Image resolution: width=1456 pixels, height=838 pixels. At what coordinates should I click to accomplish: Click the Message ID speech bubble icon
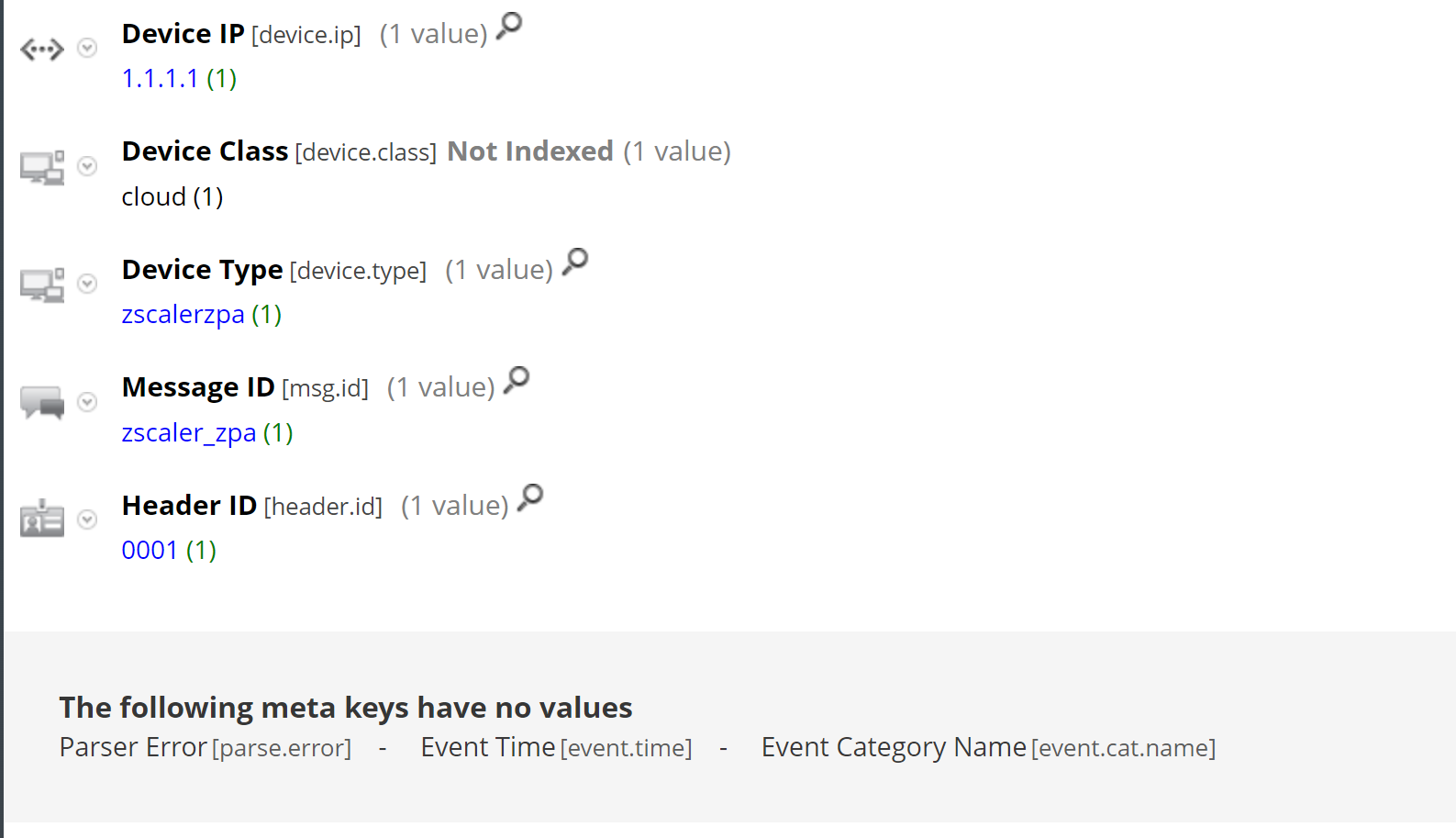[42, 402]
